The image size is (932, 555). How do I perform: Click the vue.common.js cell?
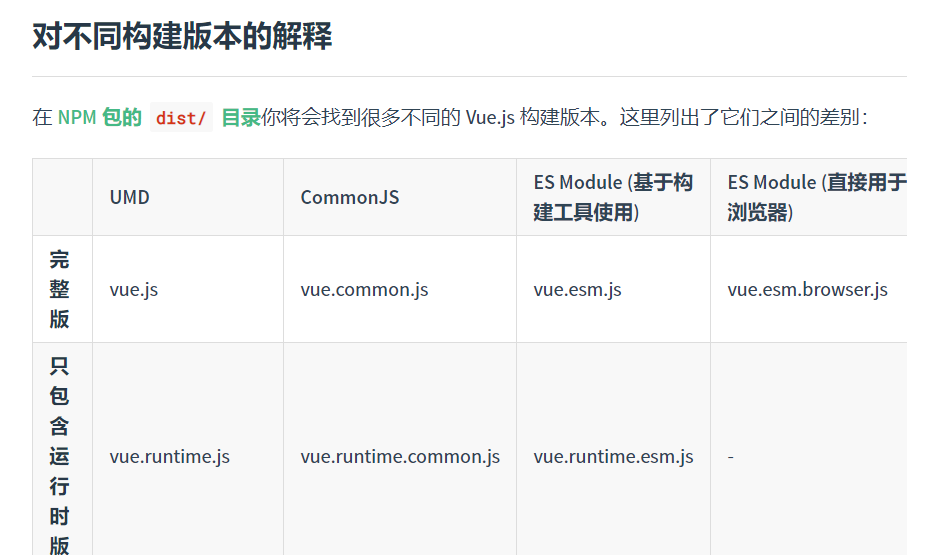click(x=364, y=290)
